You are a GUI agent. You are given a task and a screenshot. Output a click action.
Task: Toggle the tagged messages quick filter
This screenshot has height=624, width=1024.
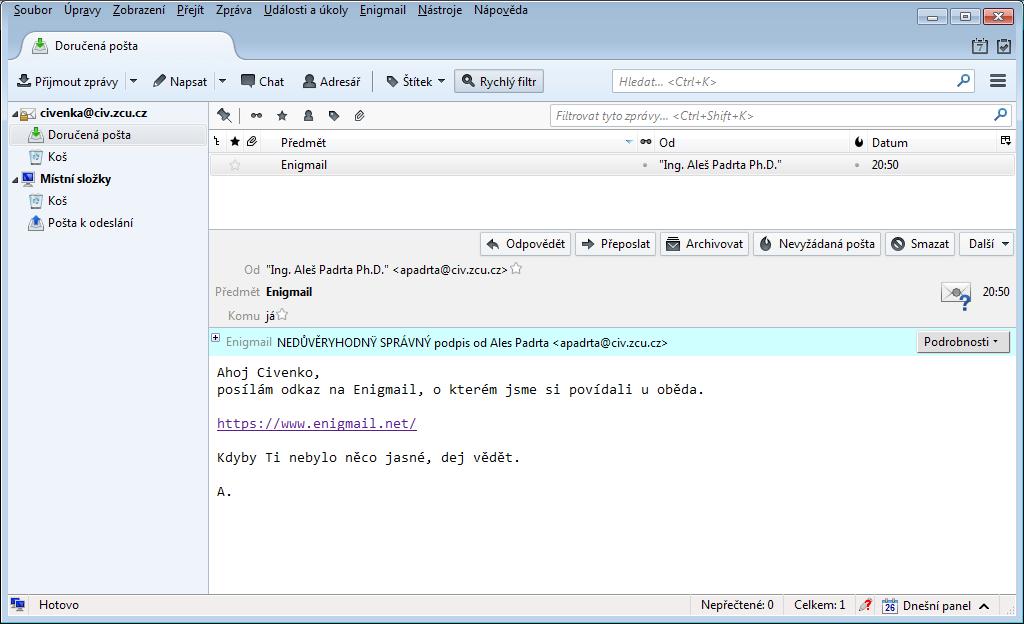(x=334, y=116)
